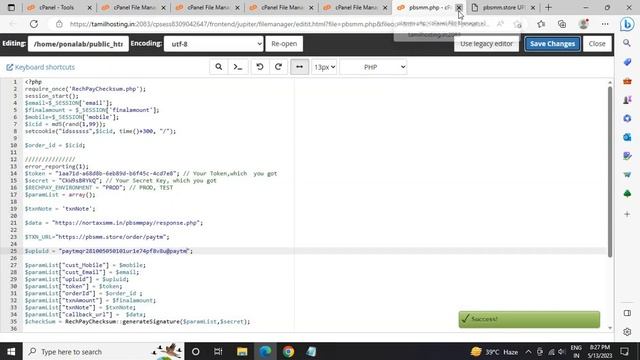Open weather widget 39°C Haze
The height and width of the screenshot is (360, 640).
[x=494, y=351]
